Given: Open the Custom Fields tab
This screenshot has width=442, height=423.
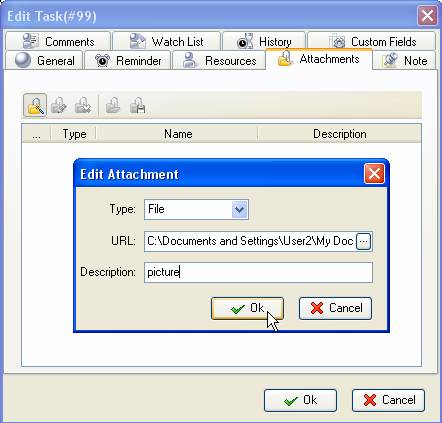Looking at the screenshot, I should click(372, 42).
